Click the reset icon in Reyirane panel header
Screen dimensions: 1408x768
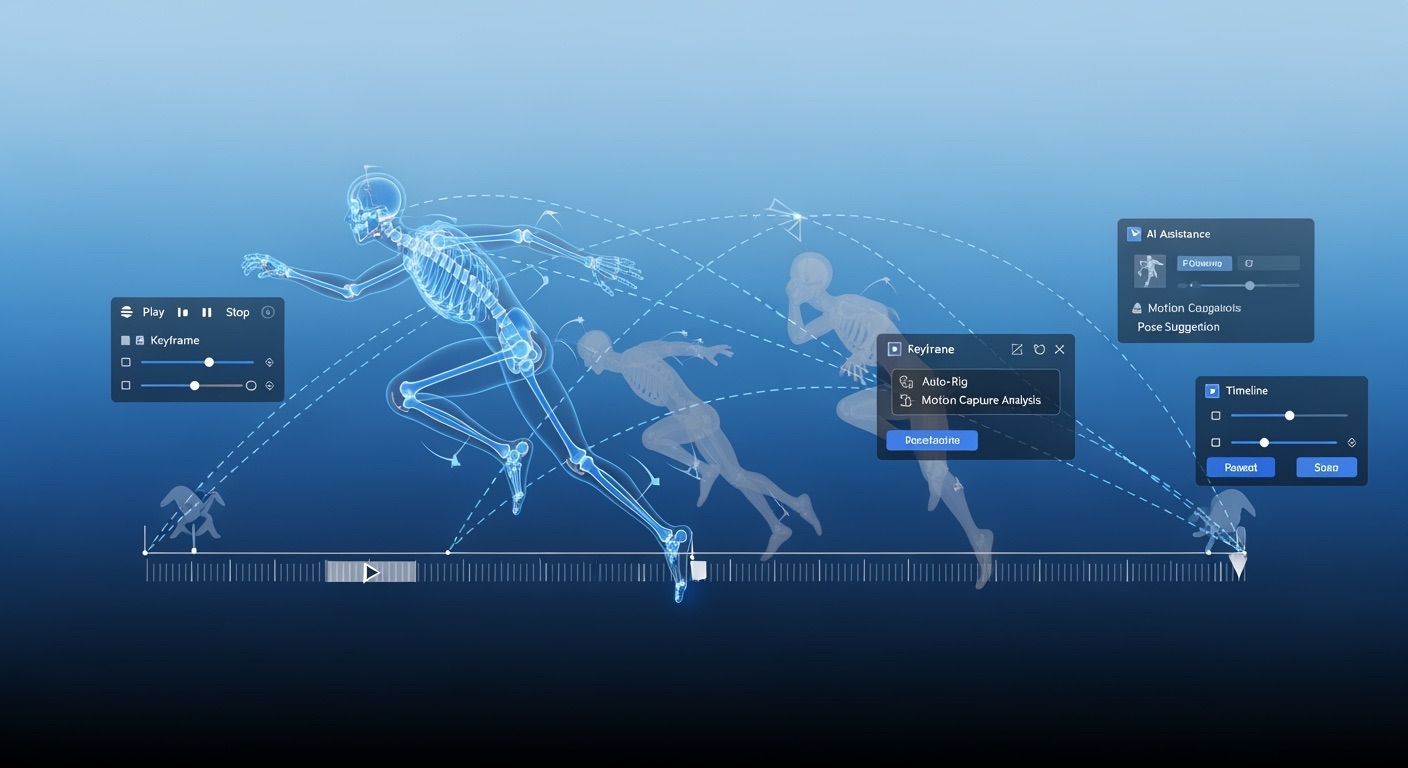tap(1039, 349)
